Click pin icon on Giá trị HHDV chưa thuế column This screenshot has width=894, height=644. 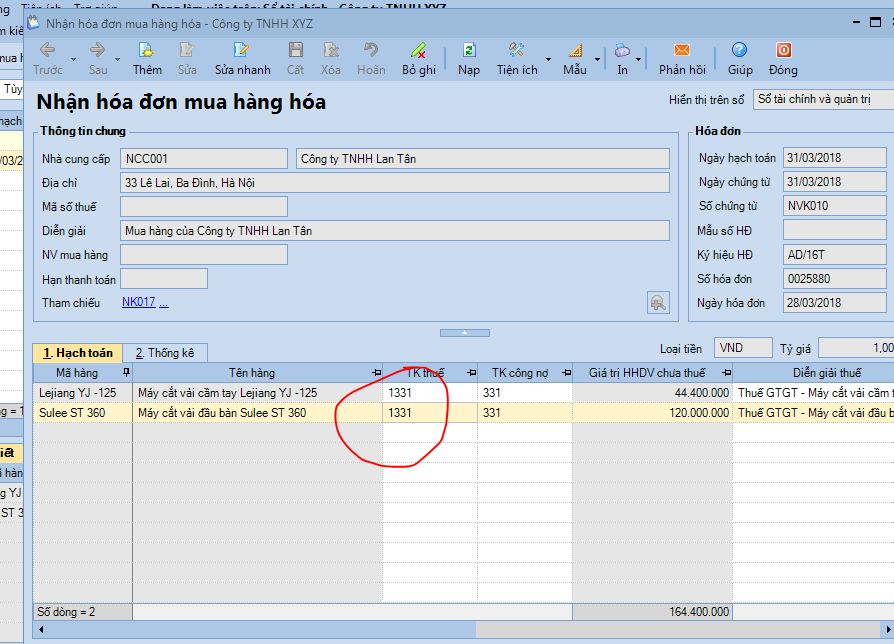[x=726, y=373]
